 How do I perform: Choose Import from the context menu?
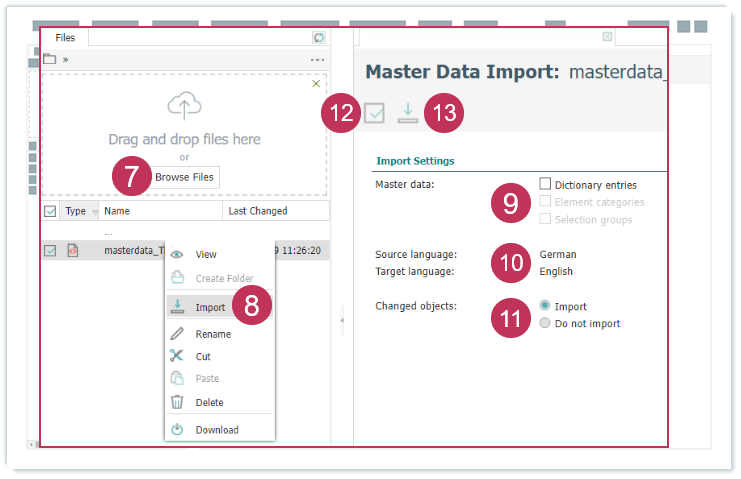click(210, 307)
